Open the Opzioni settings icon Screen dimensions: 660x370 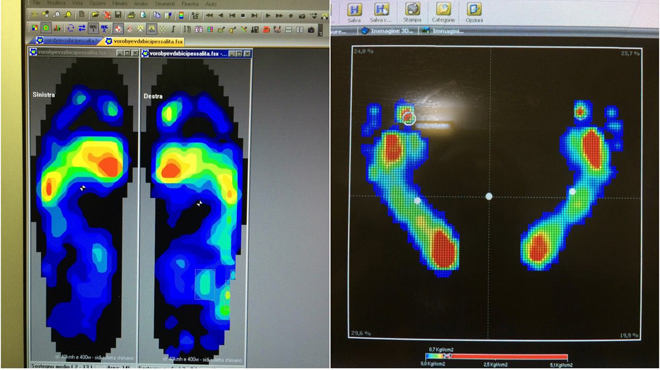coord(474,9)
